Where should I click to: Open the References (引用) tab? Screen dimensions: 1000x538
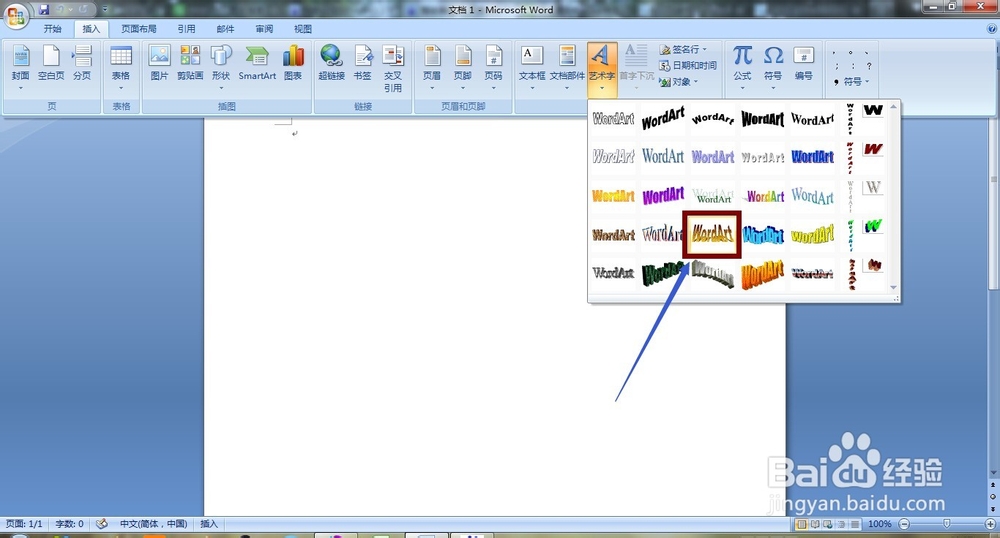186,29
